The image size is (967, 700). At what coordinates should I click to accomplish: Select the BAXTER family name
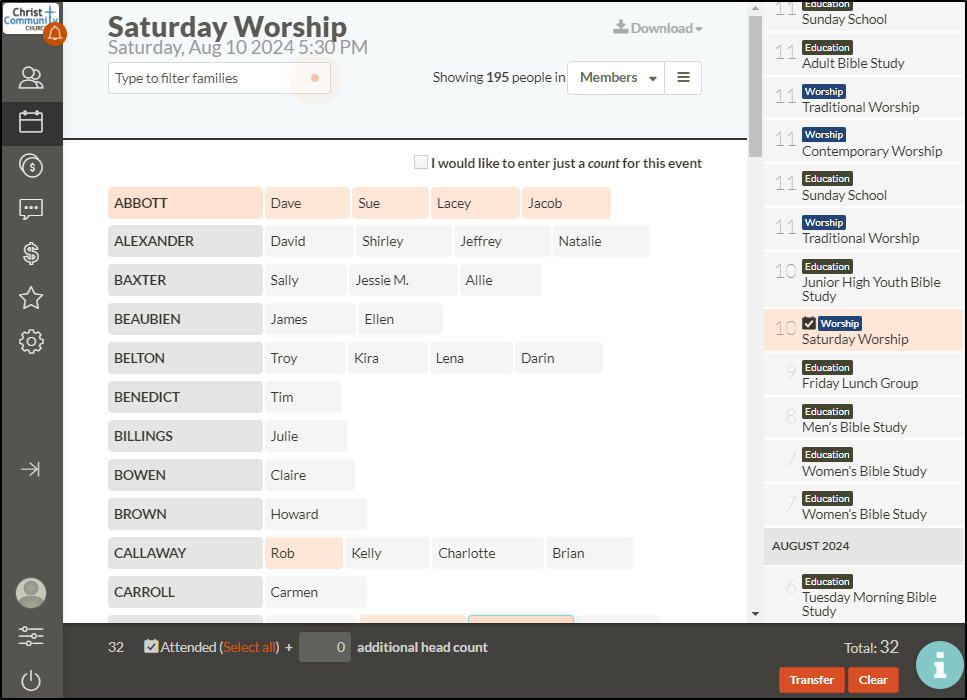coord(185,280)
